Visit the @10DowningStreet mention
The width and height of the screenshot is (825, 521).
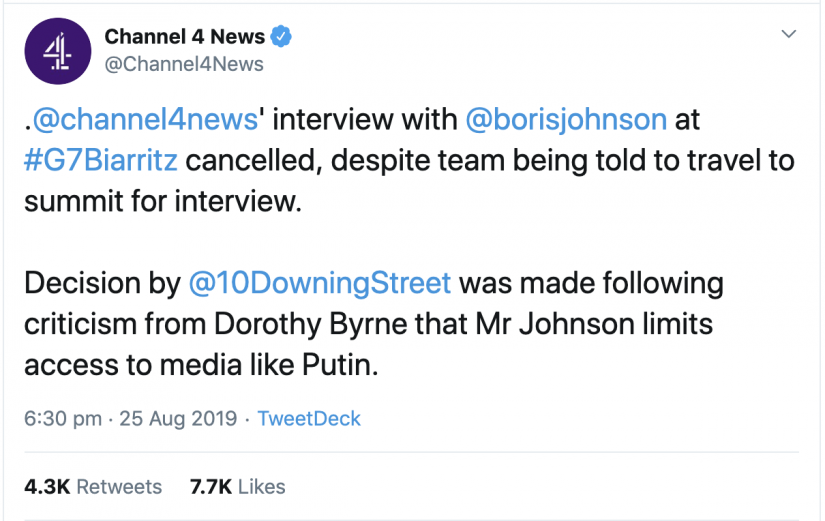click(x=319, y=283)
